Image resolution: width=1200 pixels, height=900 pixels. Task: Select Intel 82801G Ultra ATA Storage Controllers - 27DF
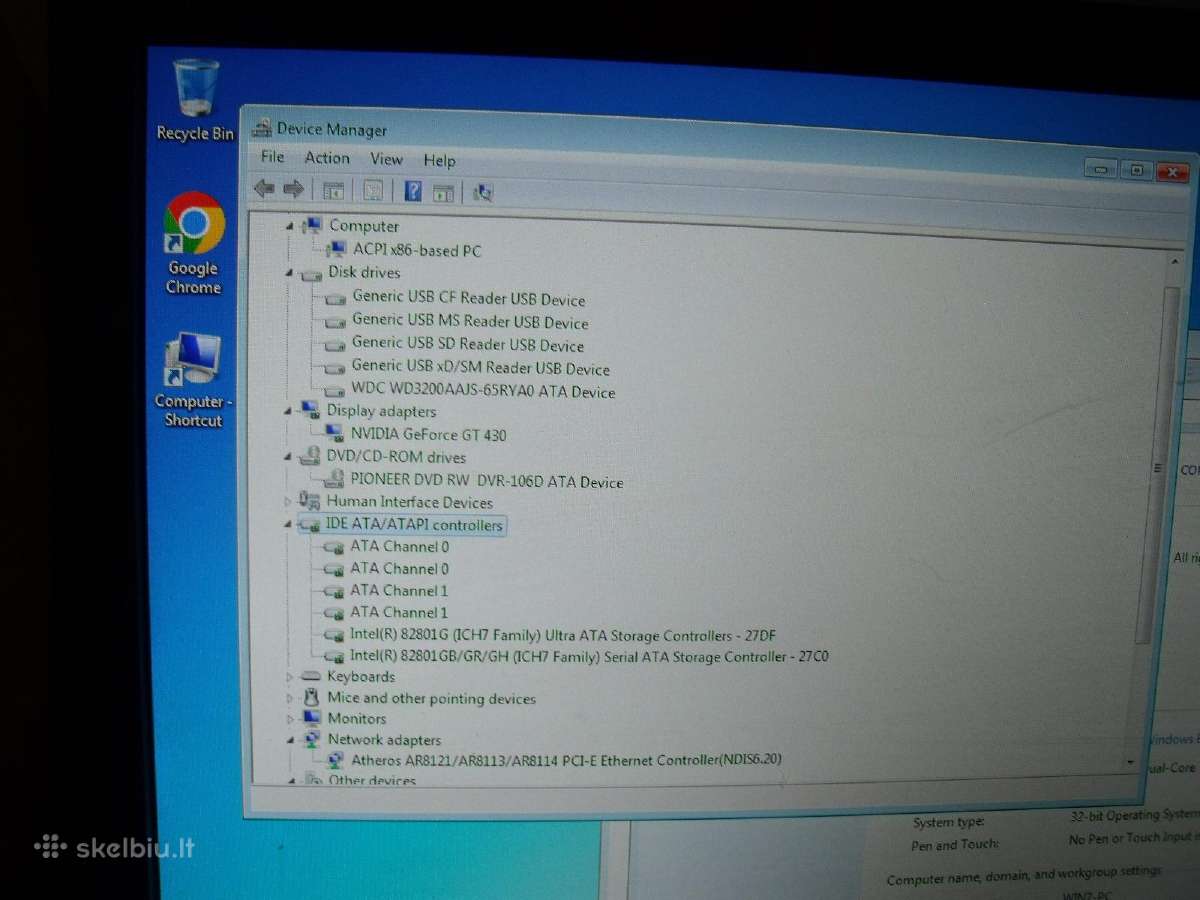(563, 635)
